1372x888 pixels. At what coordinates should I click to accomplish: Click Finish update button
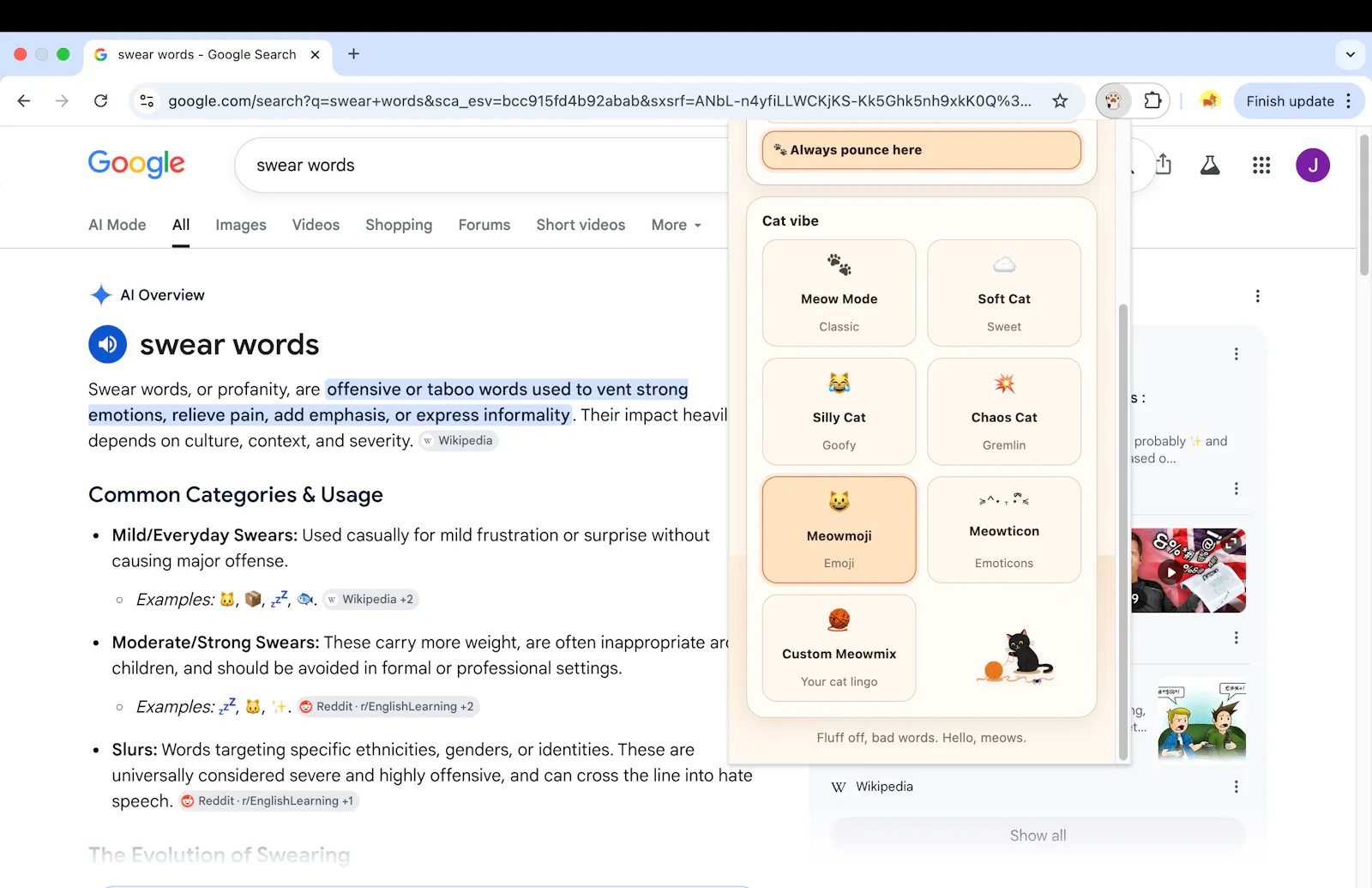click(x=1290, y=101)
